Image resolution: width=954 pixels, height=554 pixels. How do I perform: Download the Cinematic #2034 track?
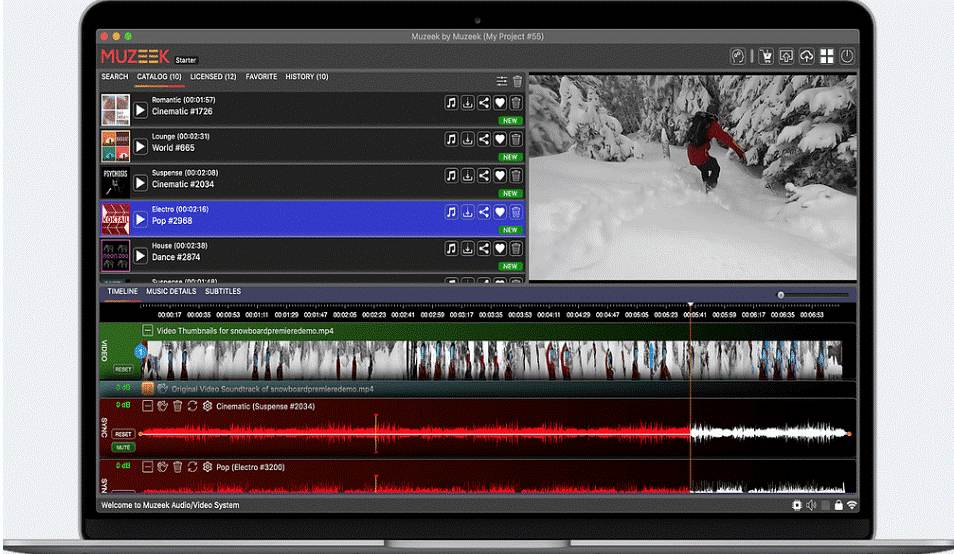point(467,176)
